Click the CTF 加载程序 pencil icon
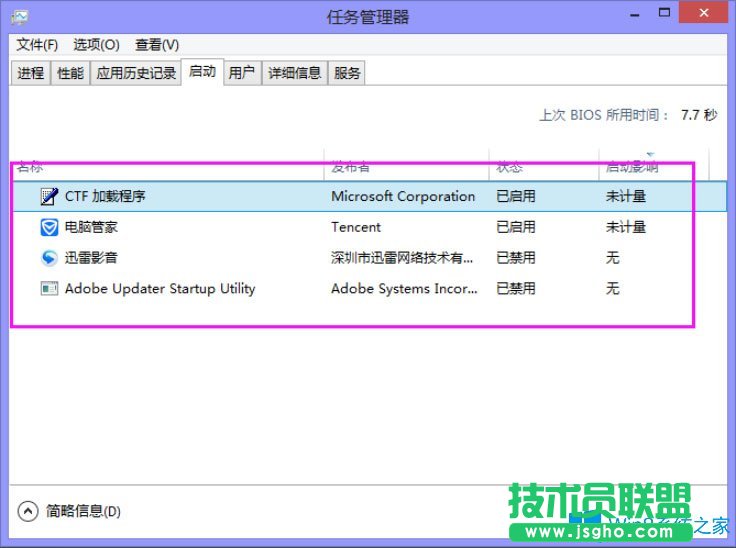This screenshot has height=548, width=736. [49, 197]
